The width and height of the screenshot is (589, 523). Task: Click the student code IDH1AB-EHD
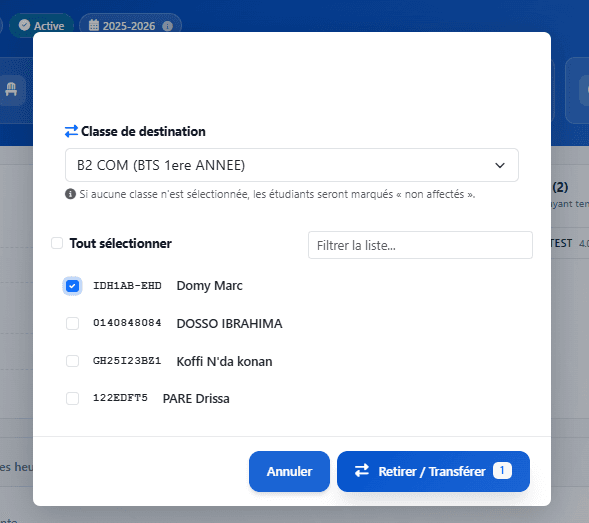coord(127,286)
